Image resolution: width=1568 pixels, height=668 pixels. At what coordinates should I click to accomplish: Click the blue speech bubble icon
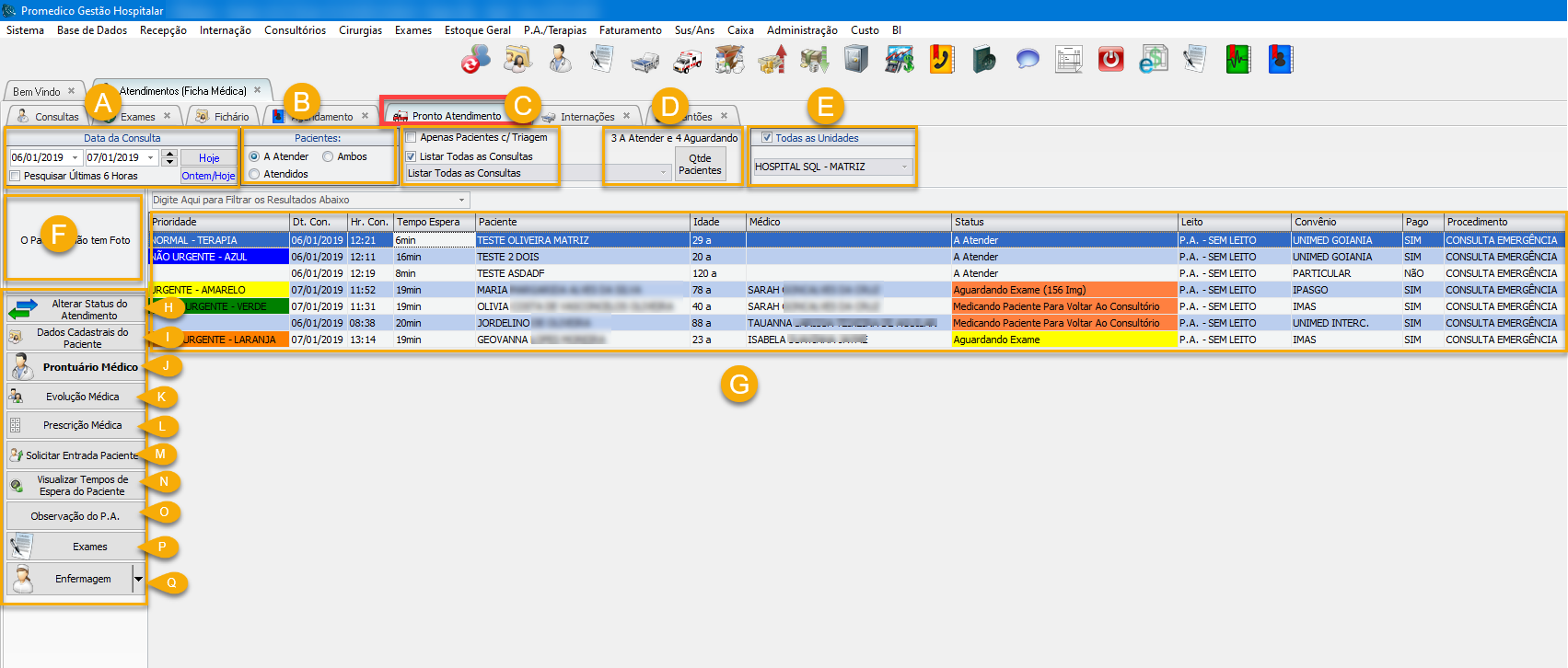[x=1027, y=60]
